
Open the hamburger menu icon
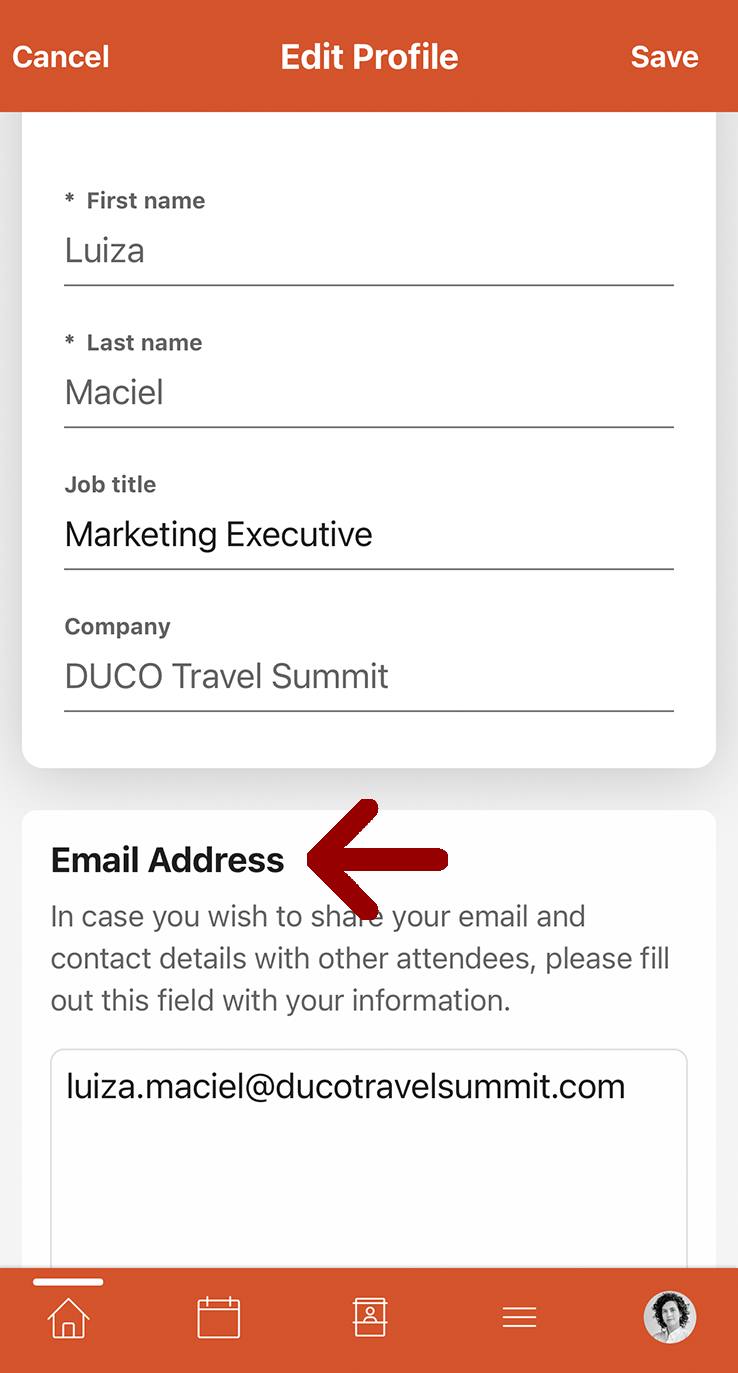click(519, 1317)
